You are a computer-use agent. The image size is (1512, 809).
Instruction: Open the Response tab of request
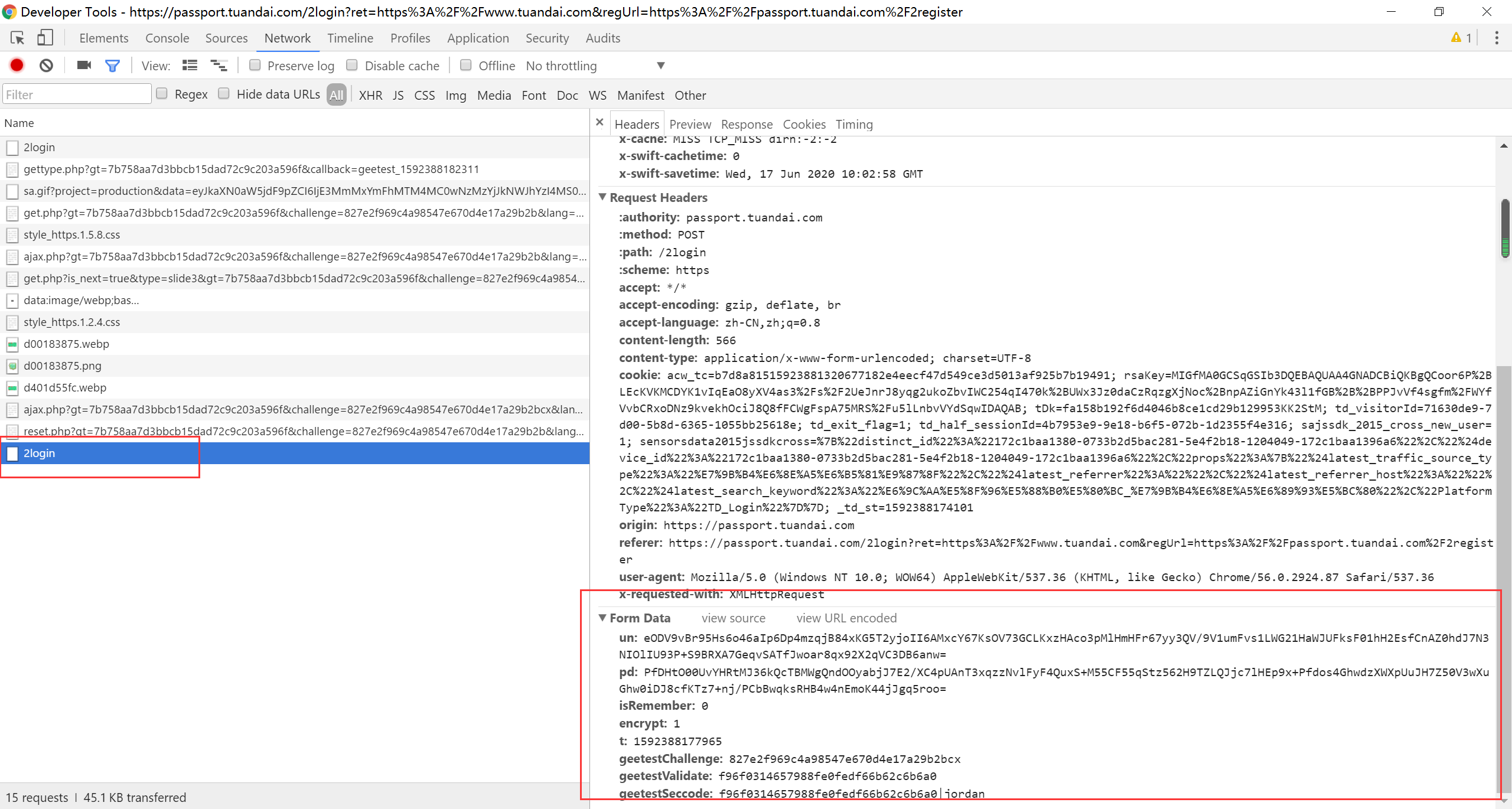coord(747,125)
